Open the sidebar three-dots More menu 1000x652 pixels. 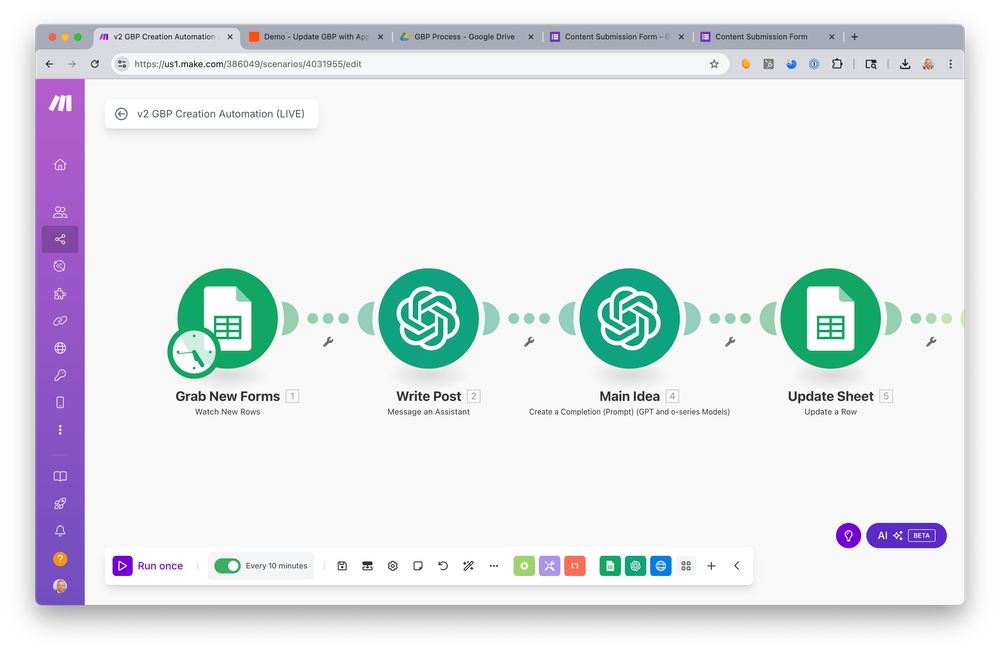[60, 430]
